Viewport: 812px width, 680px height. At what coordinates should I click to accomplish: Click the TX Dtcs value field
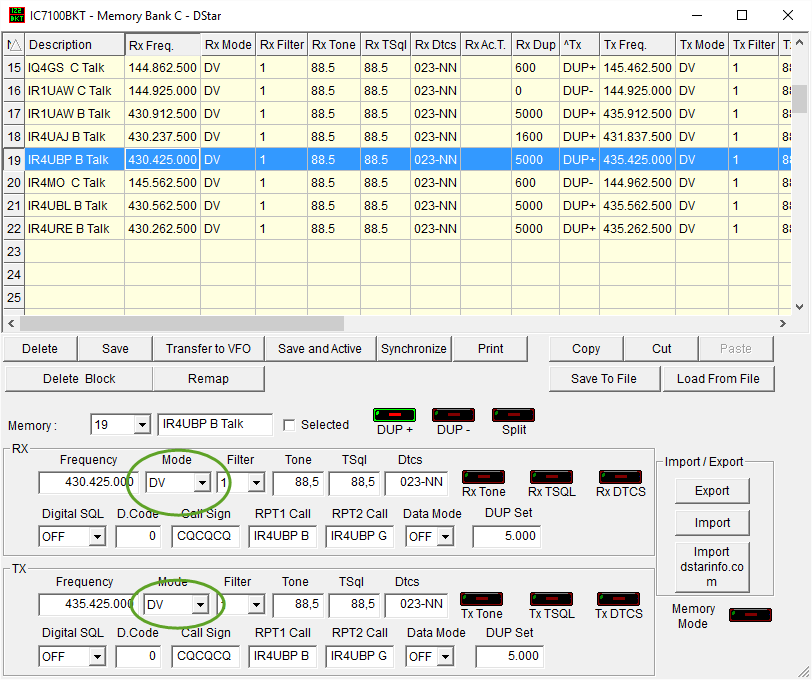416,604
